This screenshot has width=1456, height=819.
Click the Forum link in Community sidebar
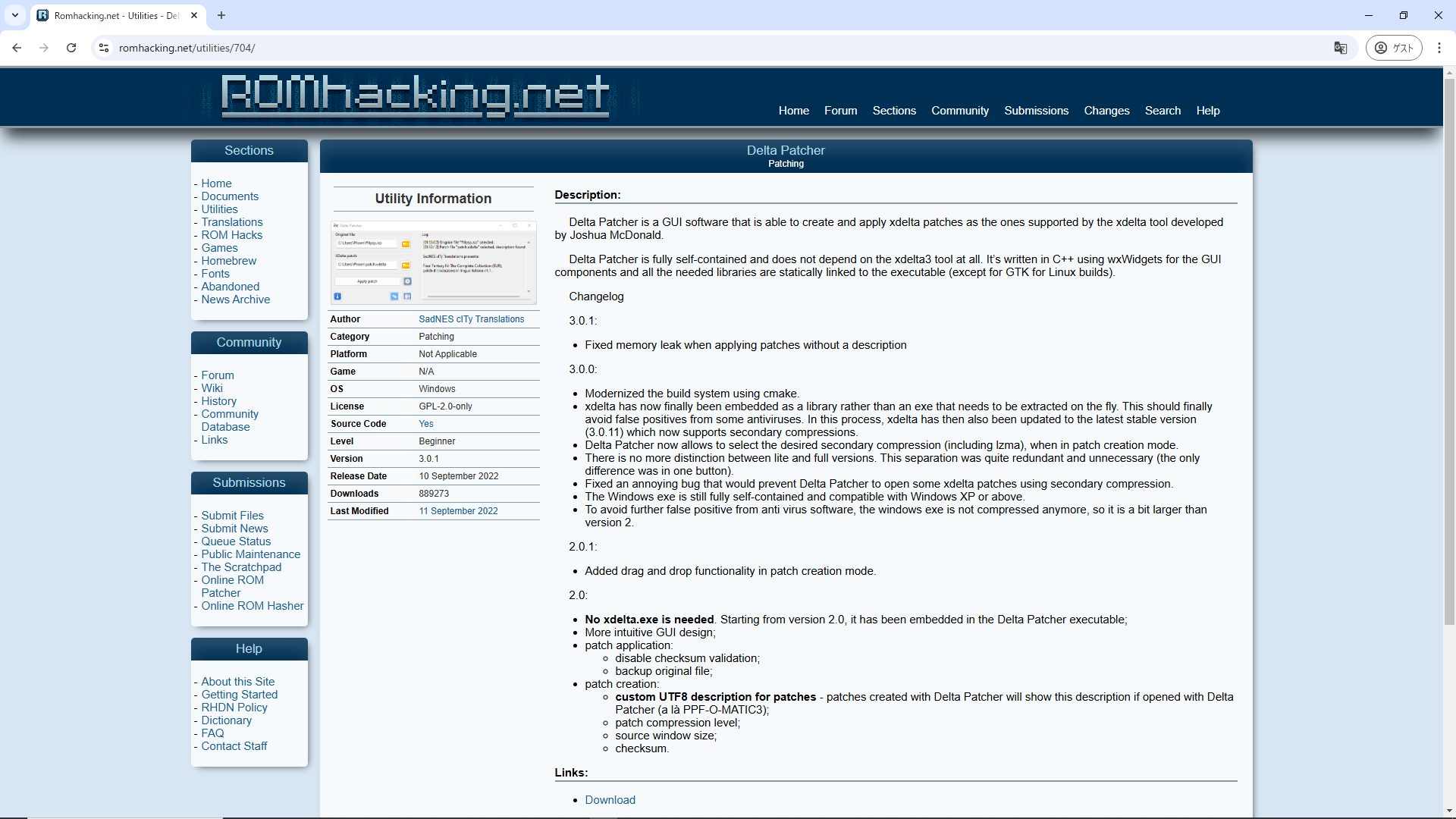pyautogui.click(x=217, y=375)
